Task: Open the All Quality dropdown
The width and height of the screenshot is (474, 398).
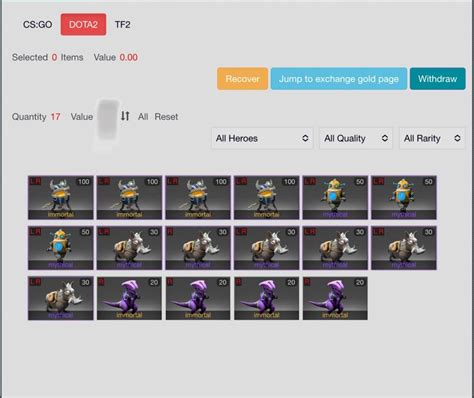Action: (x=356, y=138)
